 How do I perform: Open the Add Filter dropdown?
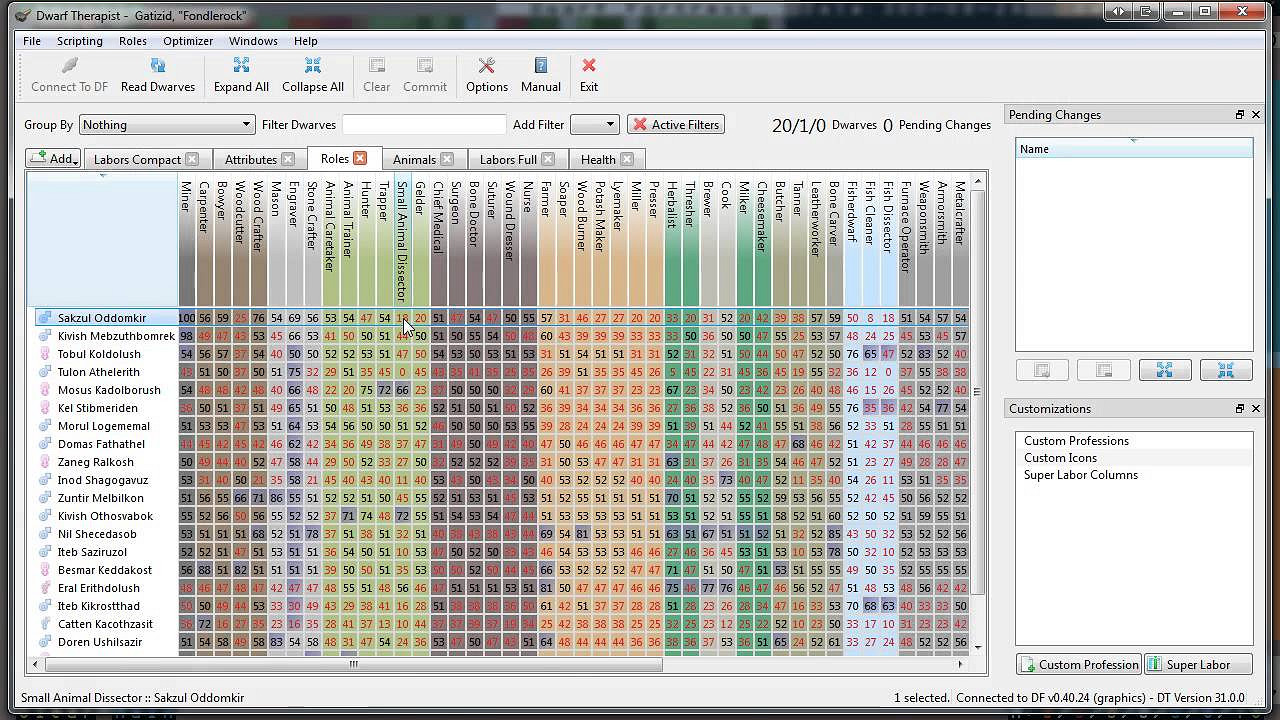pos(594,125)
